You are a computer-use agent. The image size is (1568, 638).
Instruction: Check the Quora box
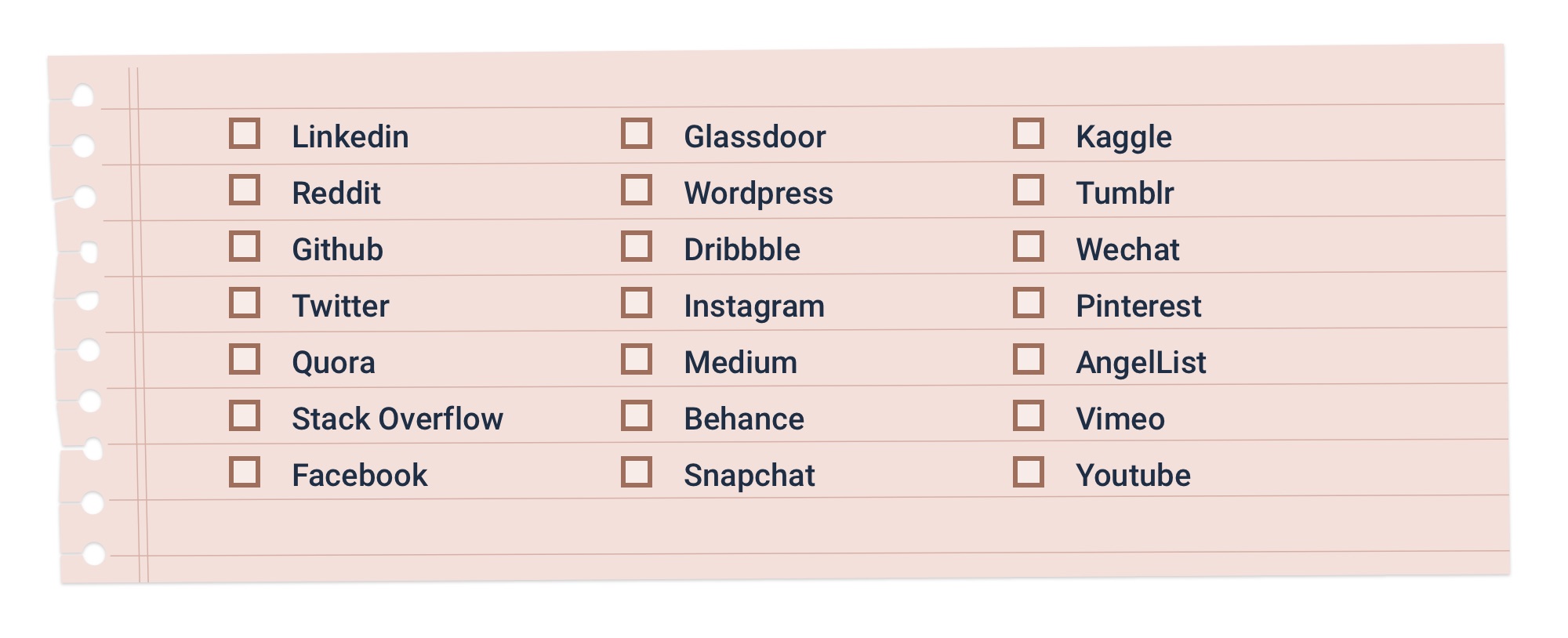tap(245, 359)
